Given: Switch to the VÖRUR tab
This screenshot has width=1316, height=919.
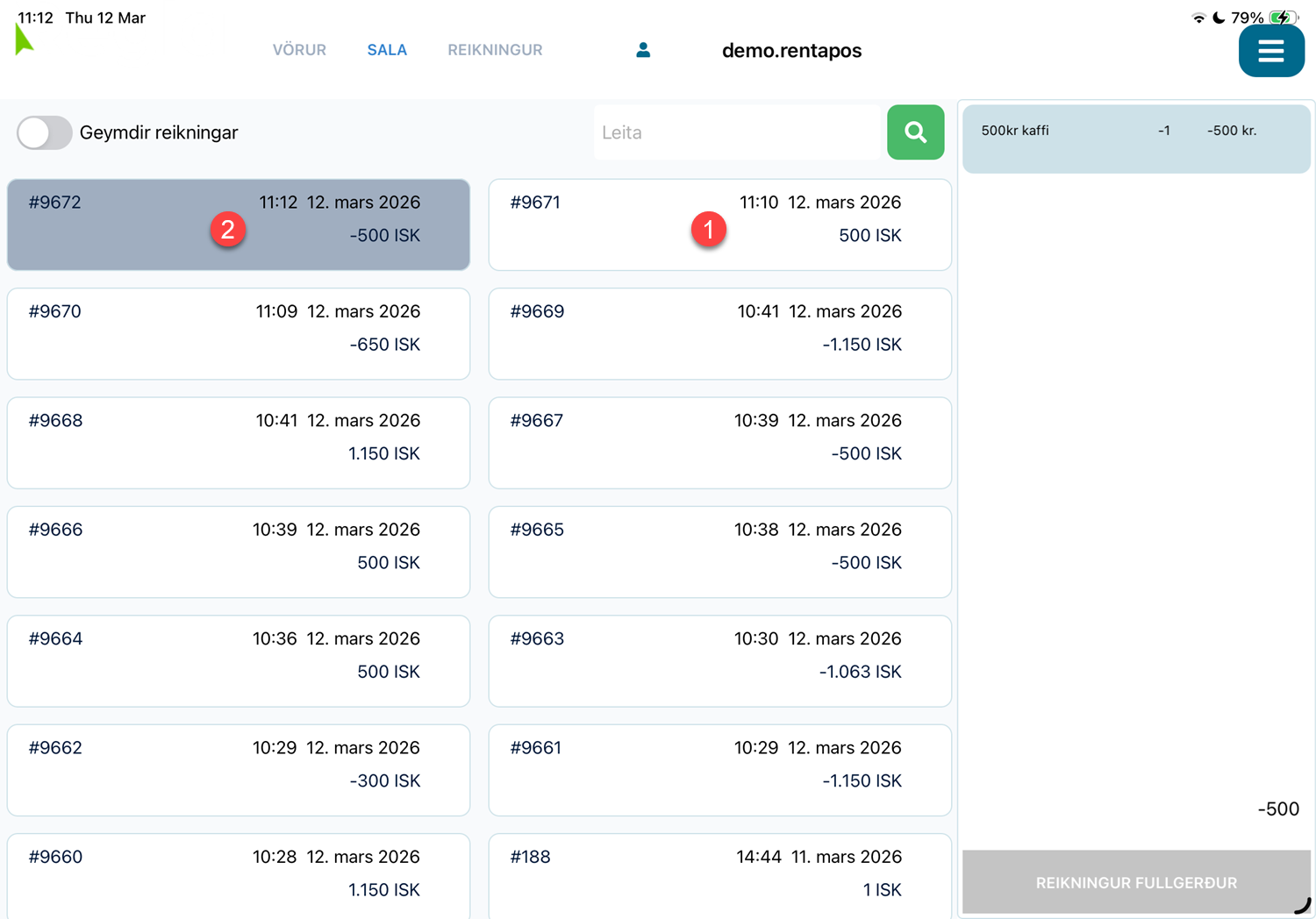Looking at the screenshot, I should 299,50.
